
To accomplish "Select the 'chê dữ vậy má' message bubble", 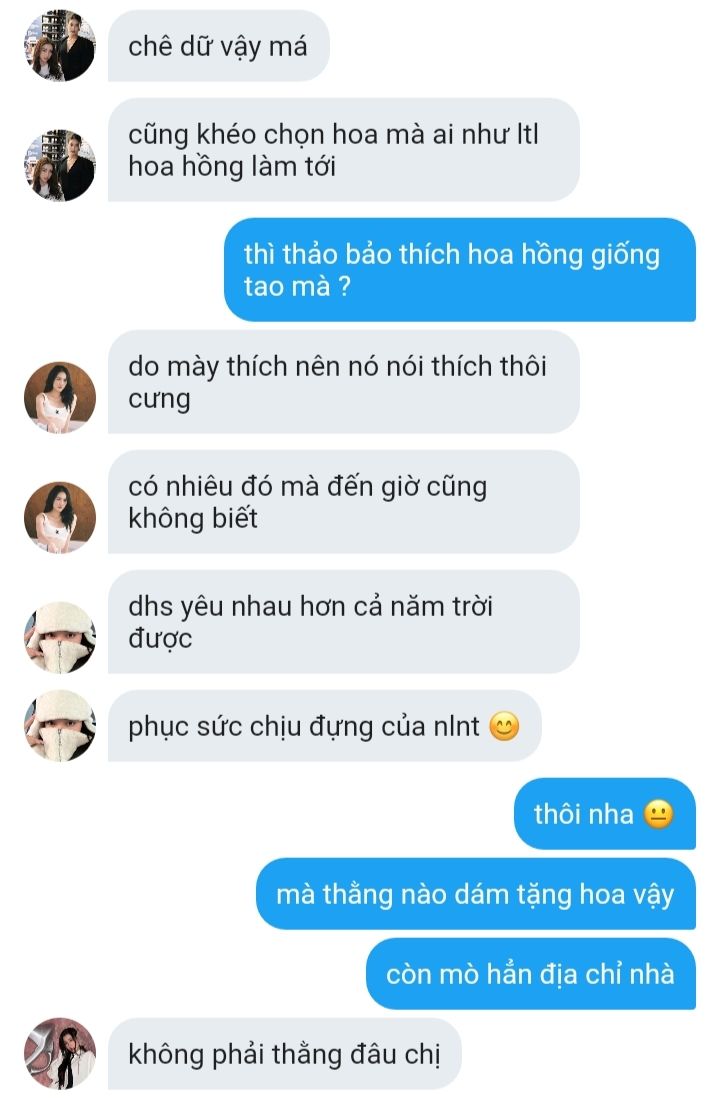I will (219, 46).
